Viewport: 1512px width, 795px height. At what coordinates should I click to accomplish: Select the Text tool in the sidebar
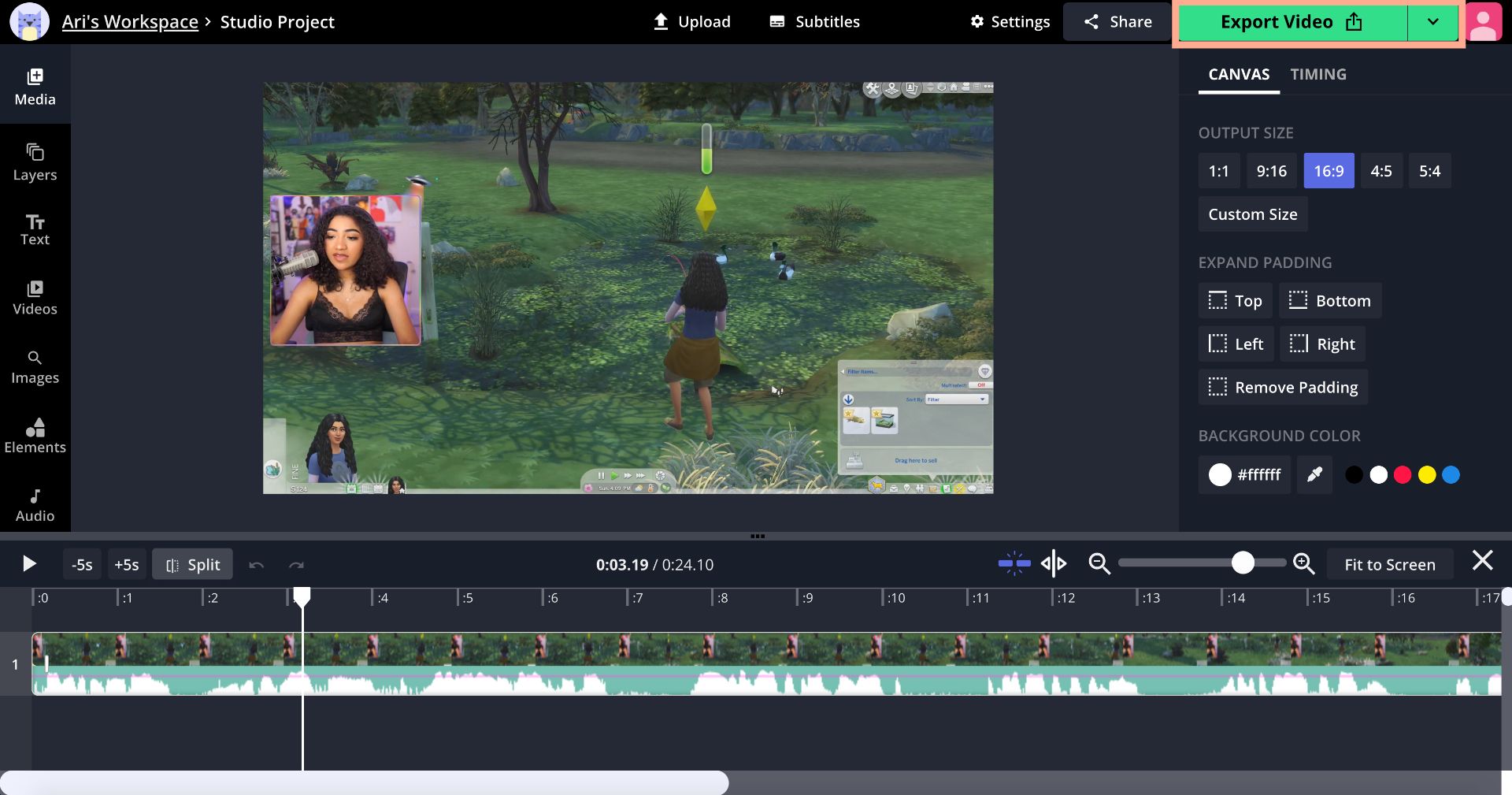35,230
